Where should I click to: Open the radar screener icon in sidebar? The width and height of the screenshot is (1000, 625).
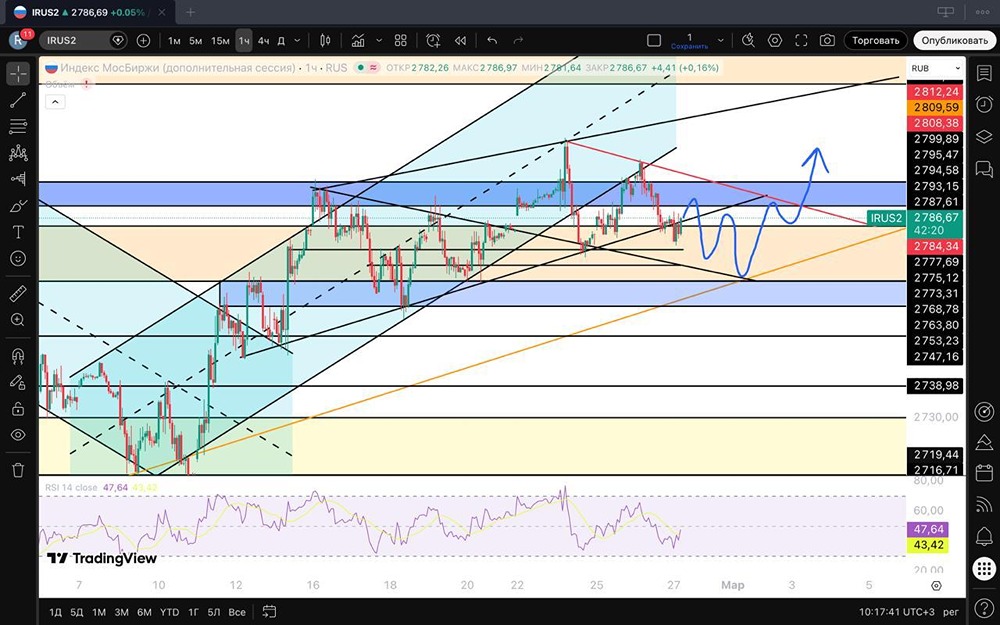984,411
